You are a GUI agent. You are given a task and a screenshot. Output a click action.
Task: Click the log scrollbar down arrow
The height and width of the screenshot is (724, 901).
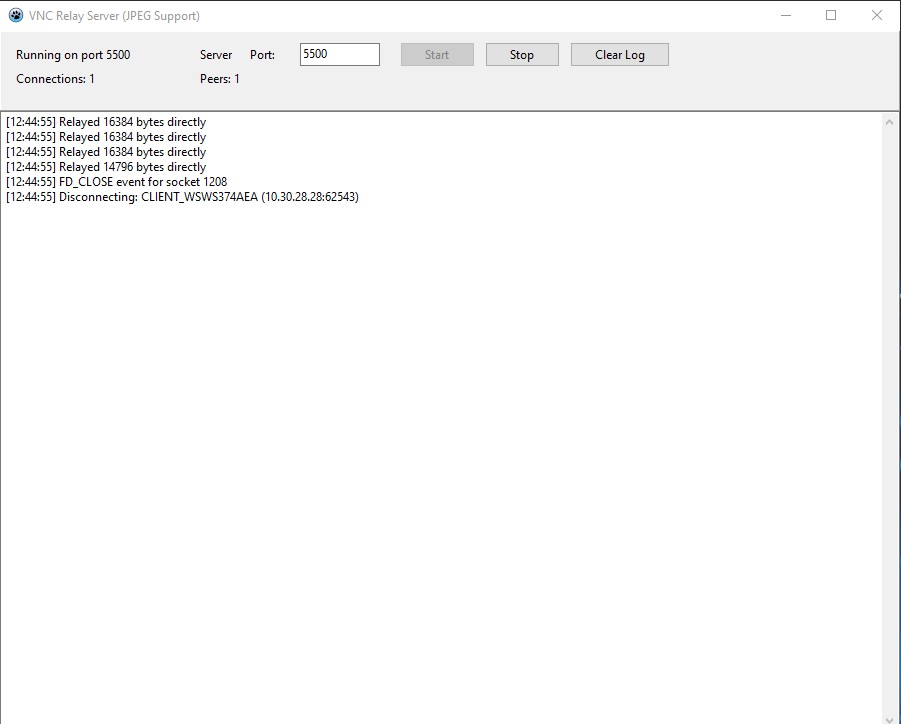889,719
